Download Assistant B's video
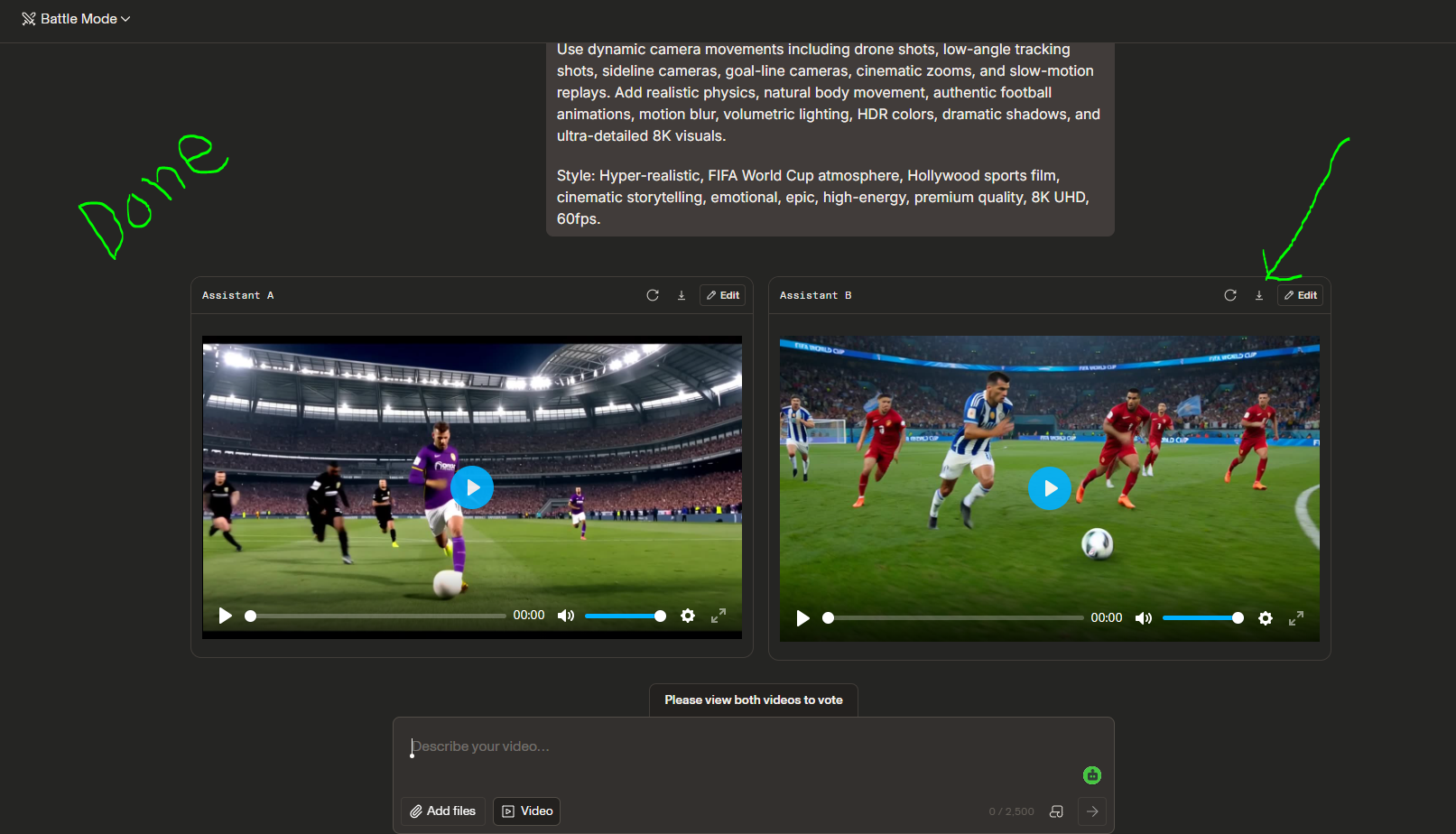 1259,295
